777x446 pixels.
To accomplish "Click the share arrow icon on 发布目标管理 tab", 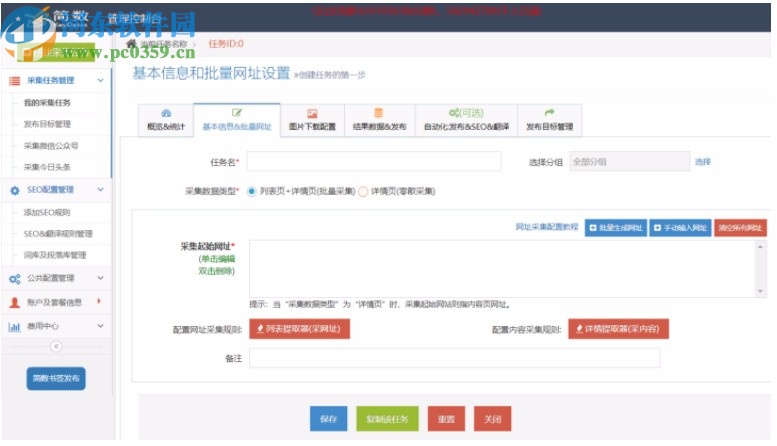I will (x=549, y=113).
